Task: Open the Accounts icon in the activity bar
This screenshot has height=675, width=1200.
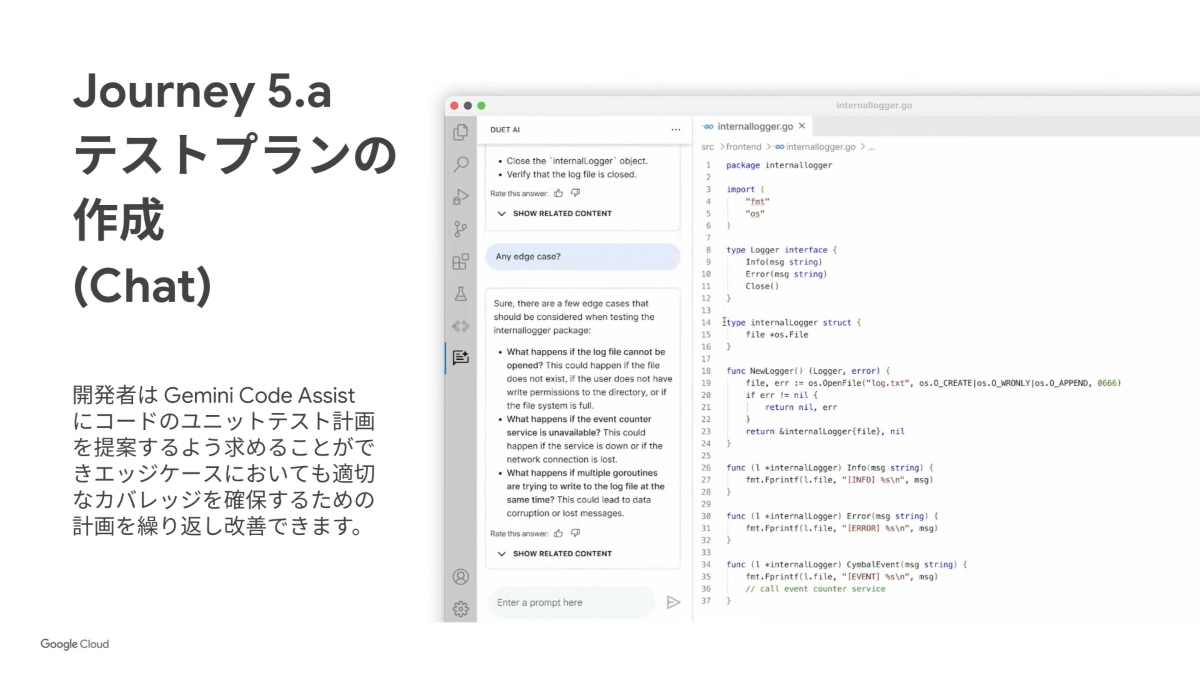Action: (460, 577)
